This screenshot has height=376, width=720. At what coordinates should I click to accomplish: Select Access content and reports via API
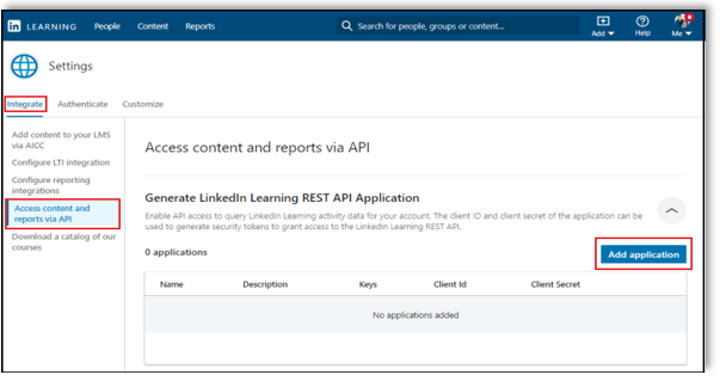pyautogui.click(x=63, y=213)
